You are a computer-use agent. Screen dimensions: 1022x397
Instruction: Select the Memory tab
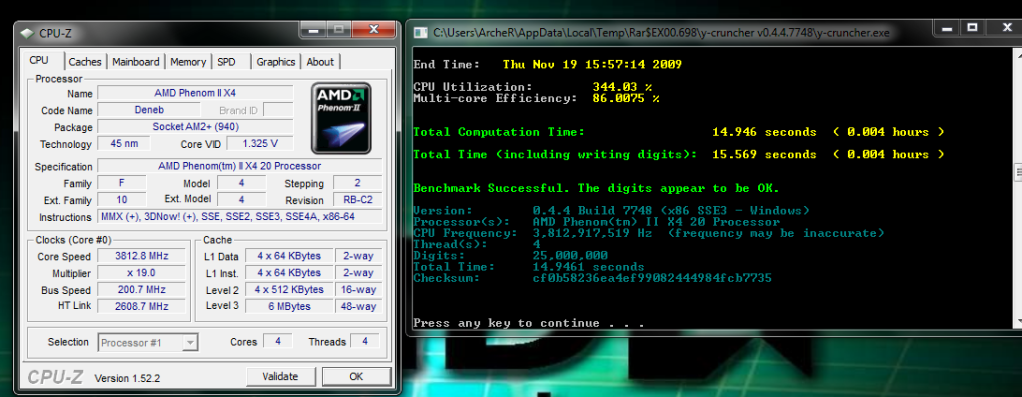188,62
